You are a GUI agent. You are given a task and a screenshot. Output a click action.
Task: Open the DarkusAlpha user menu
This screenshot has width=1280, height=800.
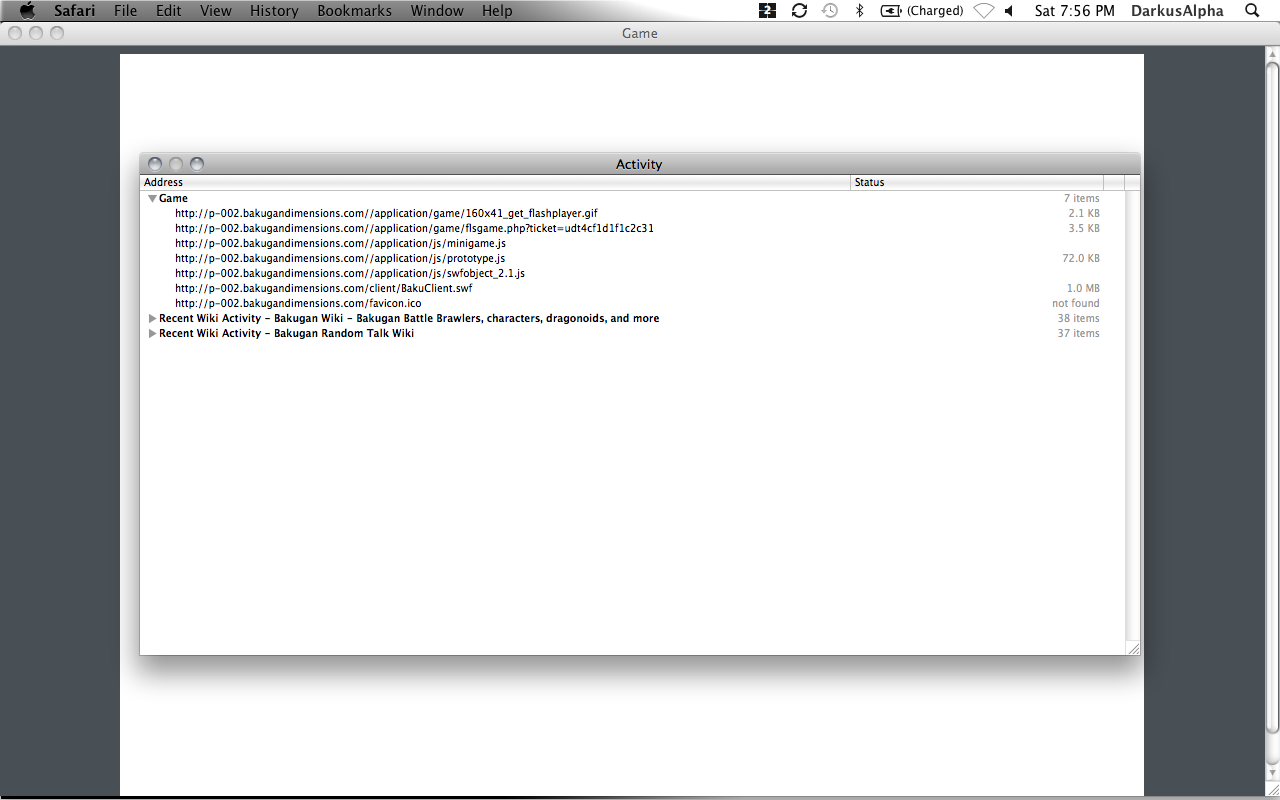coord(1176,11)
